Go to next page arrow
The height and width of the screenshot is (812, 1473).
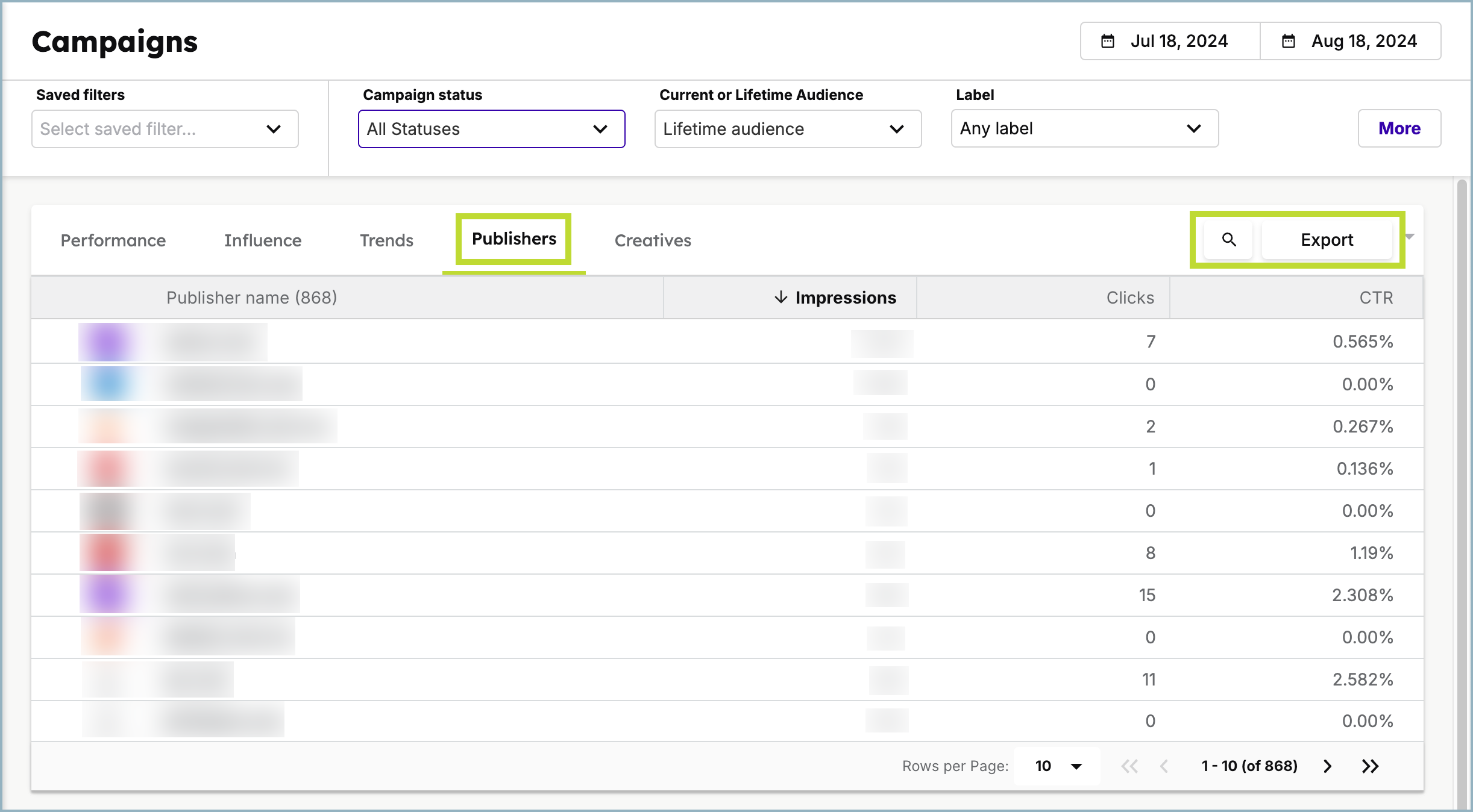pyautogui.click(x=1327, y=766)
